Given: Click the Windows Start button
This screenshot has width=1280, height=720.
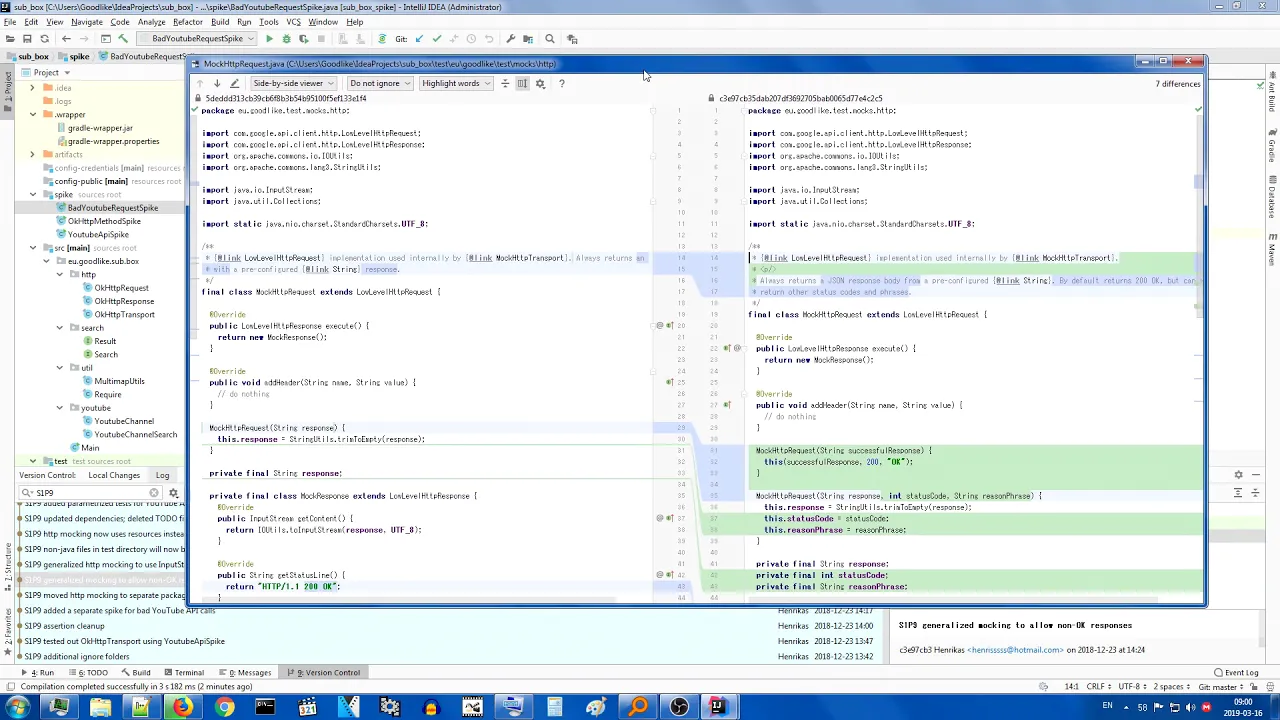Looking at the screenshot, I should tap(18, 708).
